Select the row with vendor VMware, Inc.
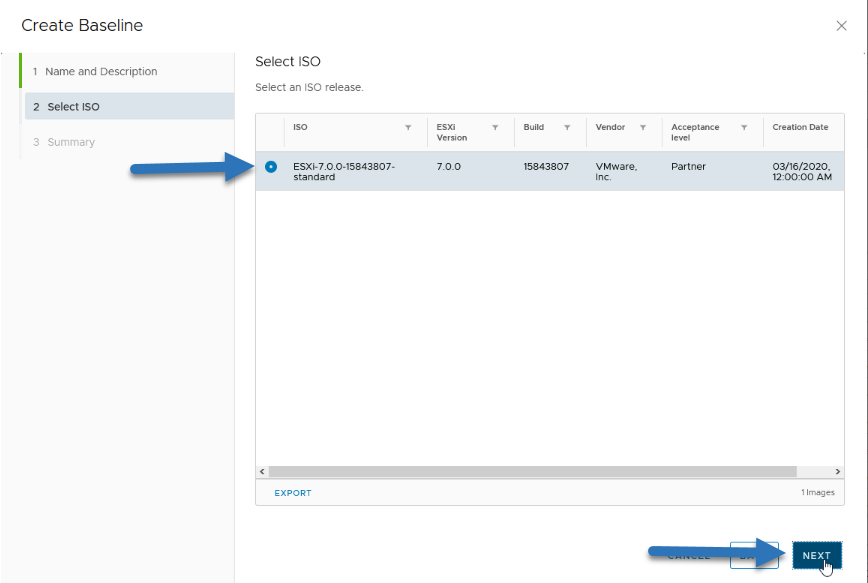 [x=550, y=172]
